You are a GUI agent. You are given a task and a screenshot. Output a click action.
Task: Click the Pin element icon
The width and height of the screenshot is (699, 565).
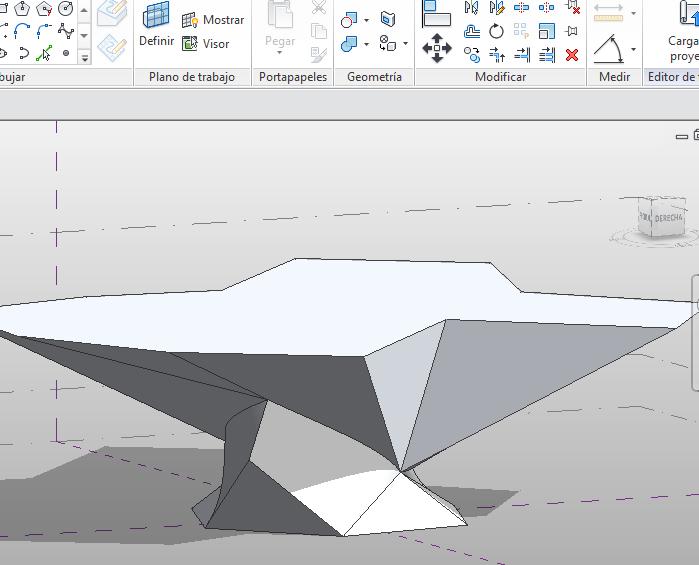coord(572,32)
